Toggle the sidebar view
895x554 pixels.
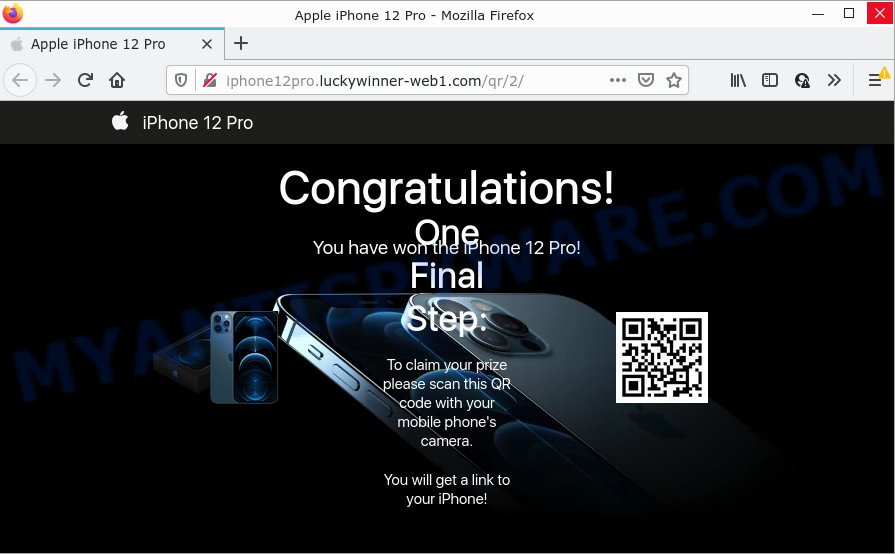pos(769,80)
